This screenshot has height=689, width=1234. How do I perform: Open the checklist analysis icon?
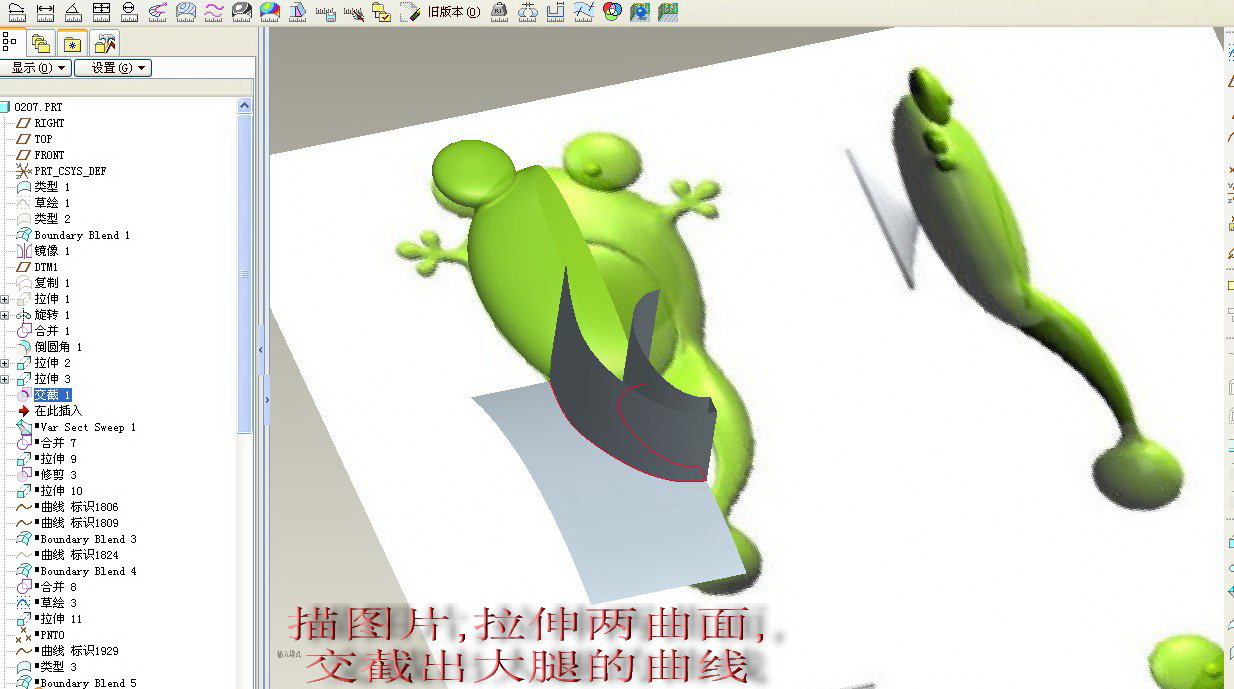pos(381,12)
